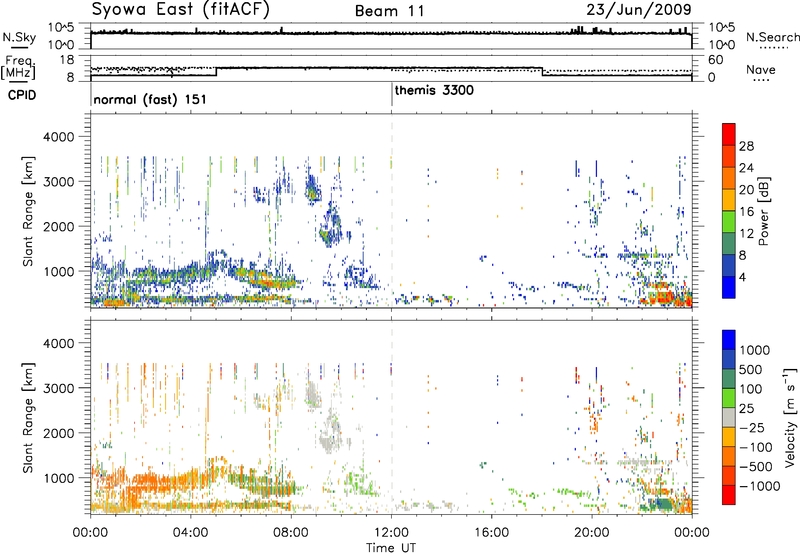This screenshot has height=554, width=800.
Task: Click Power colorbar segment between 24 and 28
Action: pos(729,156)
